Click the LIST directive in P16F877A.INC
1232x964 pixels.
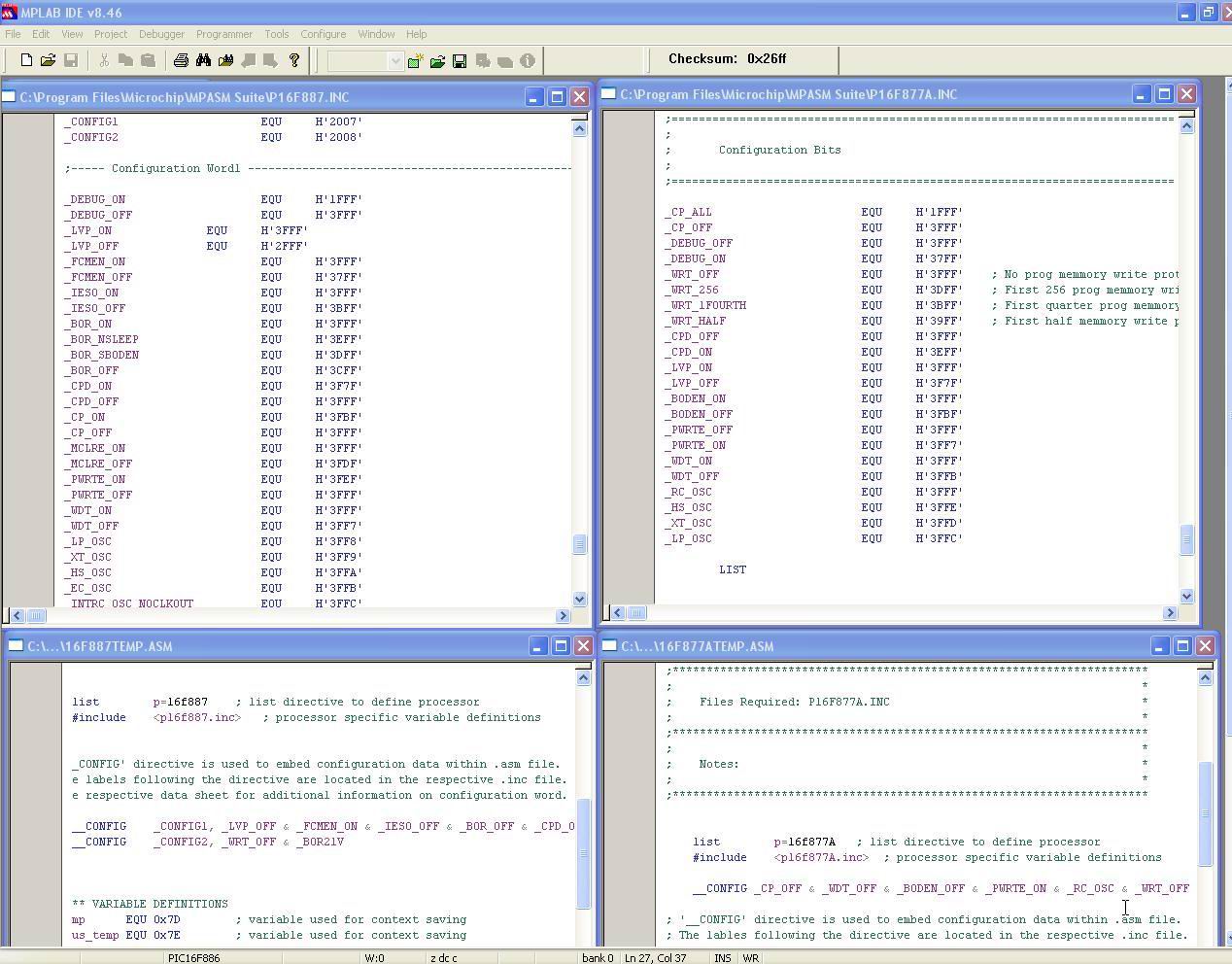(733, 569)
